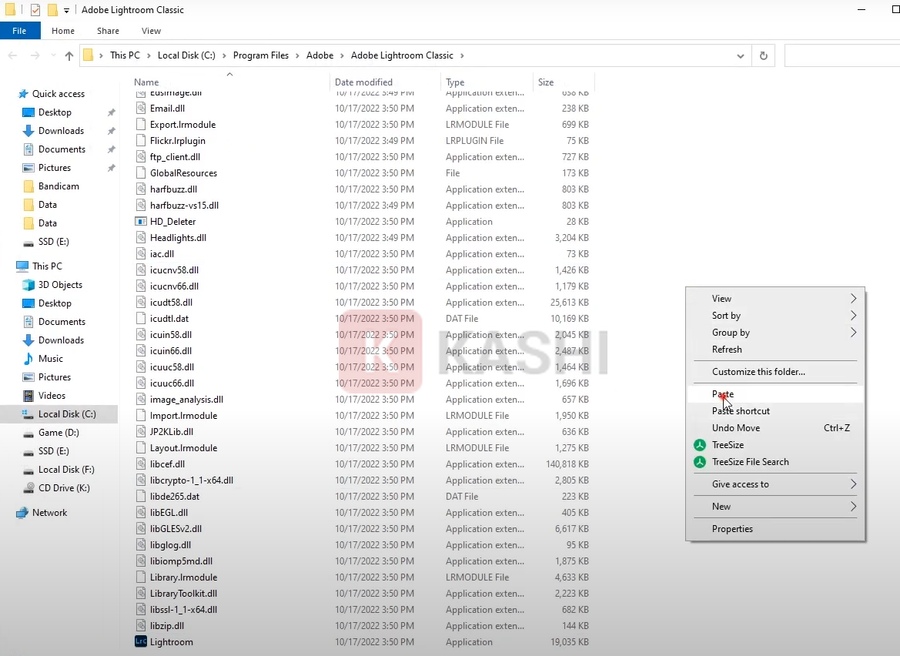Click the blue File menu button
The height and width of the screenshot is (656, 900).
point(20,31)
